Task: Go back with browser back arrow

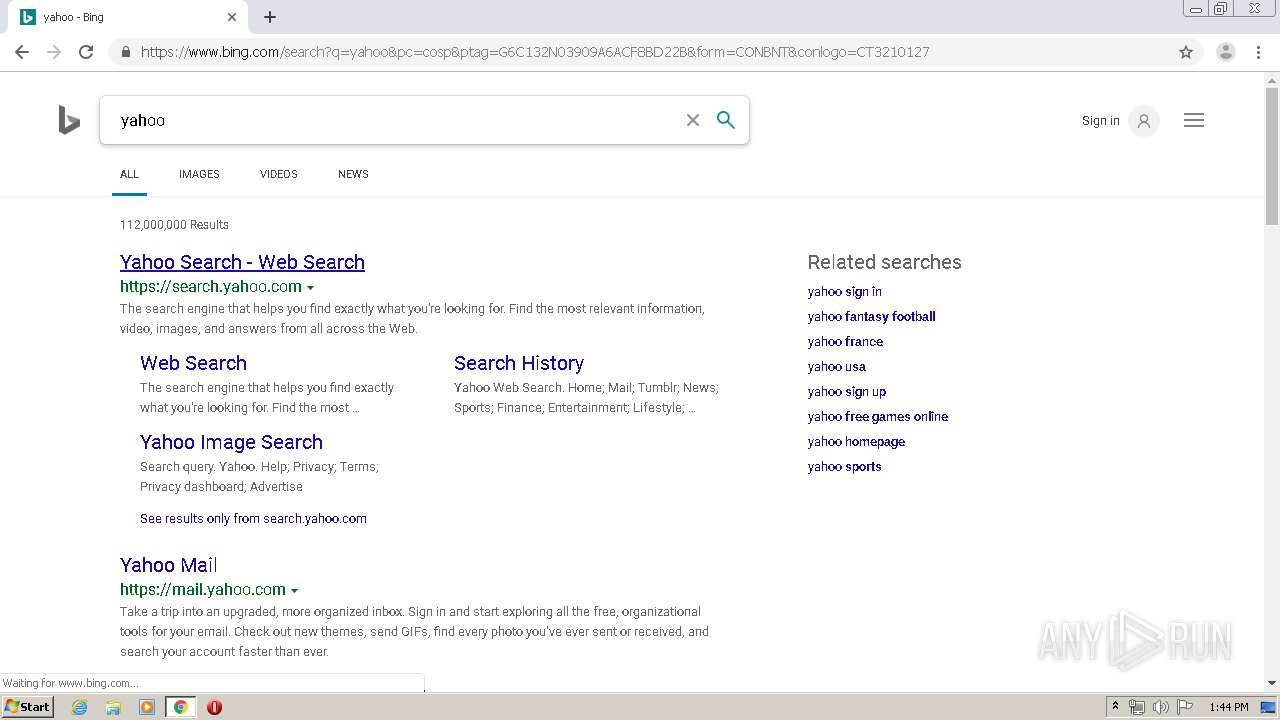Action: click(x=22, y=52)
